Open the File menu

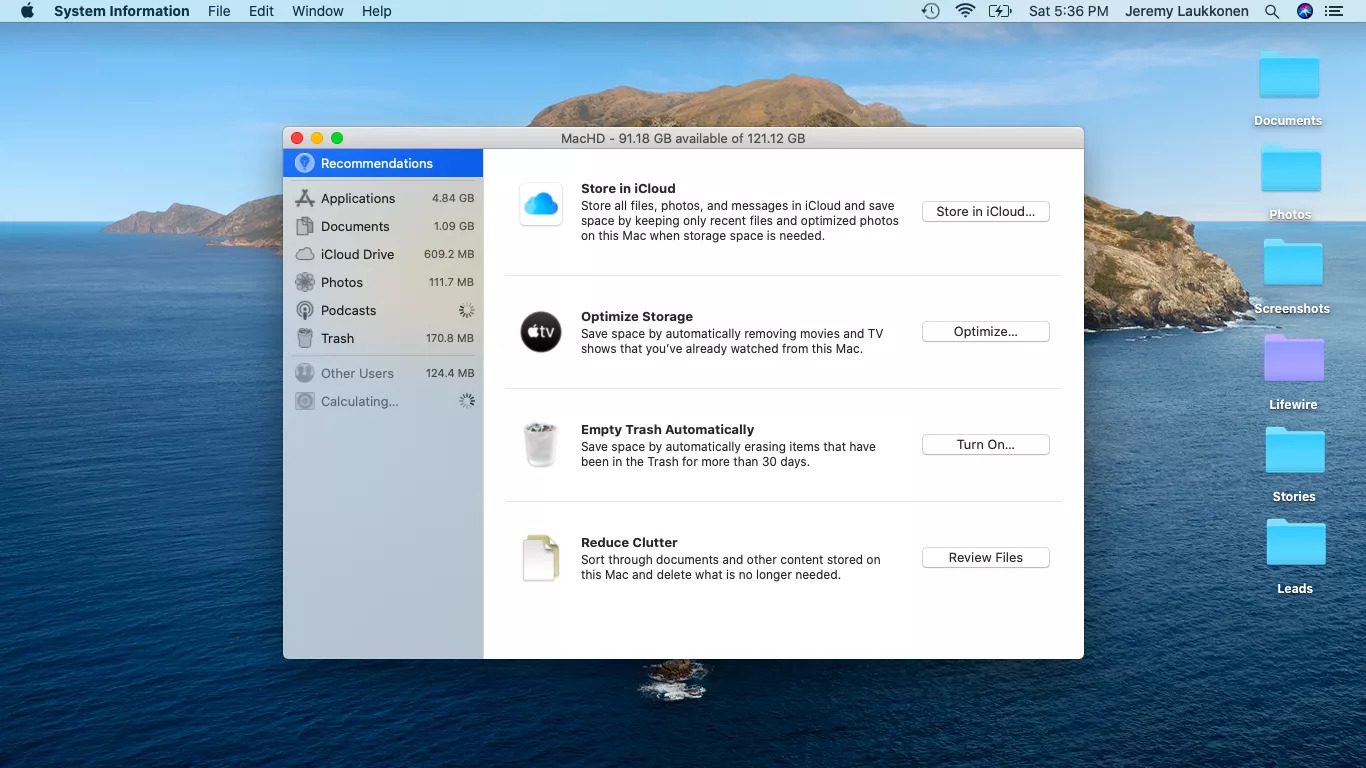[219, 11]
